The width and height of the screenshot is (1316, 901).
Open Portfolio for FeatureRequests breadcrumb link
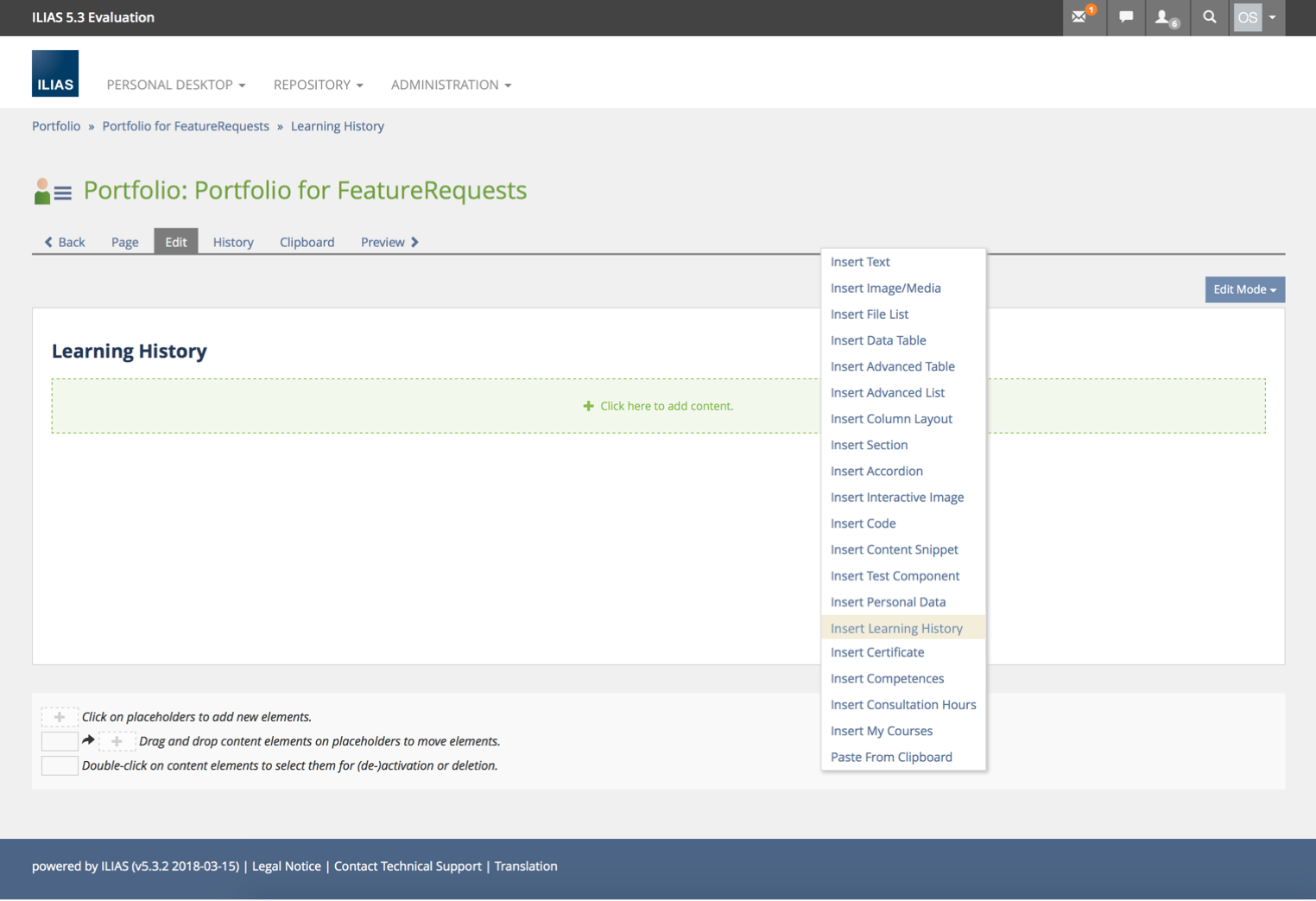point(186,126)
